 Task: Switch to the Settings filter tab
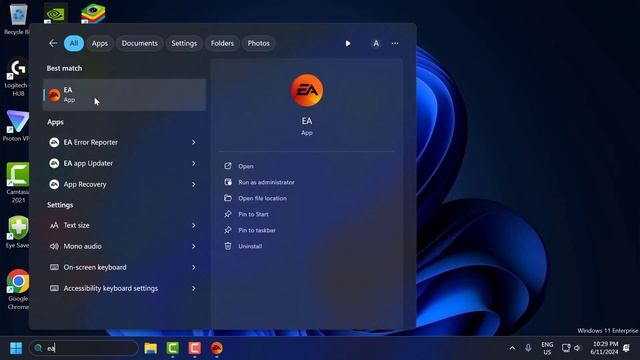(184, 43)
